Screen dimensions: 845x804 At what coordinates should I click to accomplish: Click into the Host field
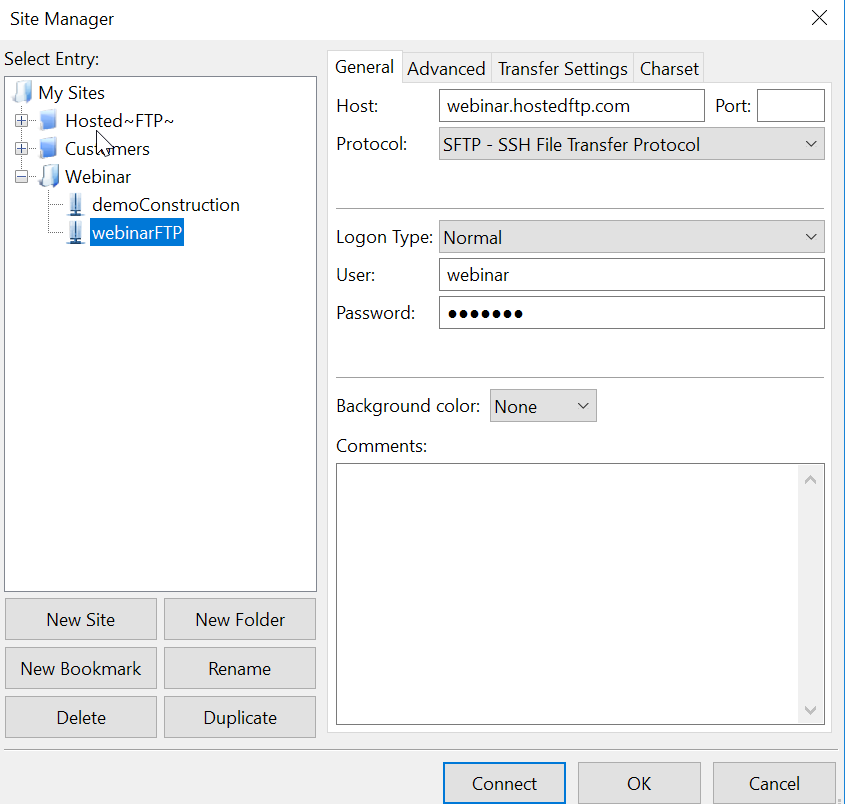coord(572,106)
